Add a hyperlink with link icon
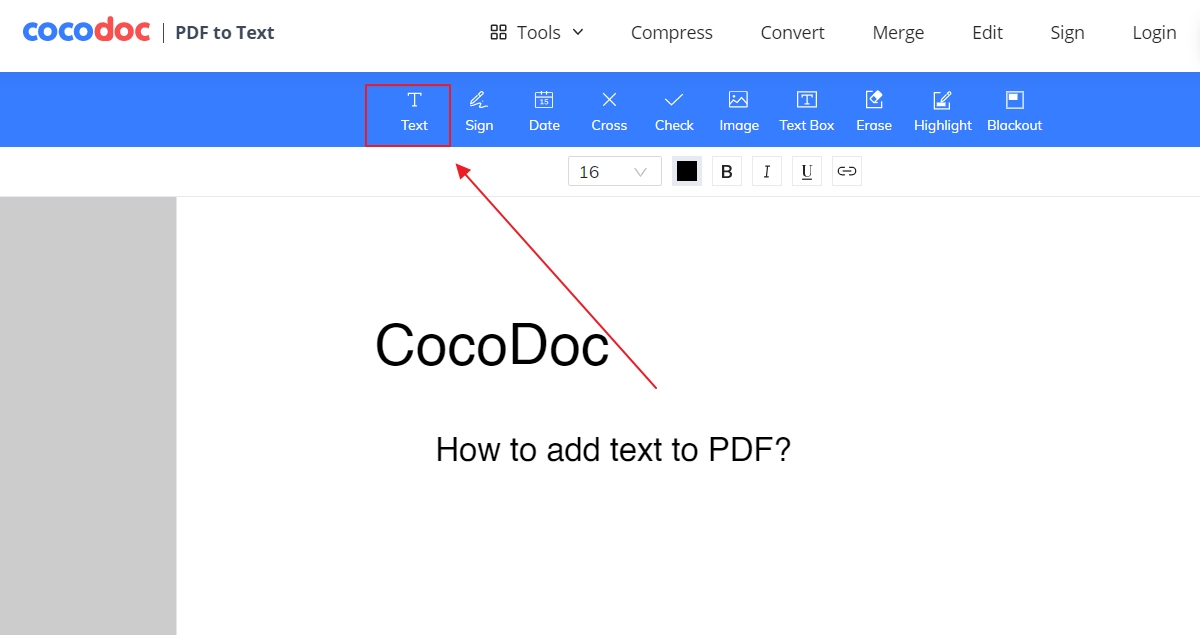Viewport: 1200px width, 635px height. pyautogui.click(x=847, y=171)
